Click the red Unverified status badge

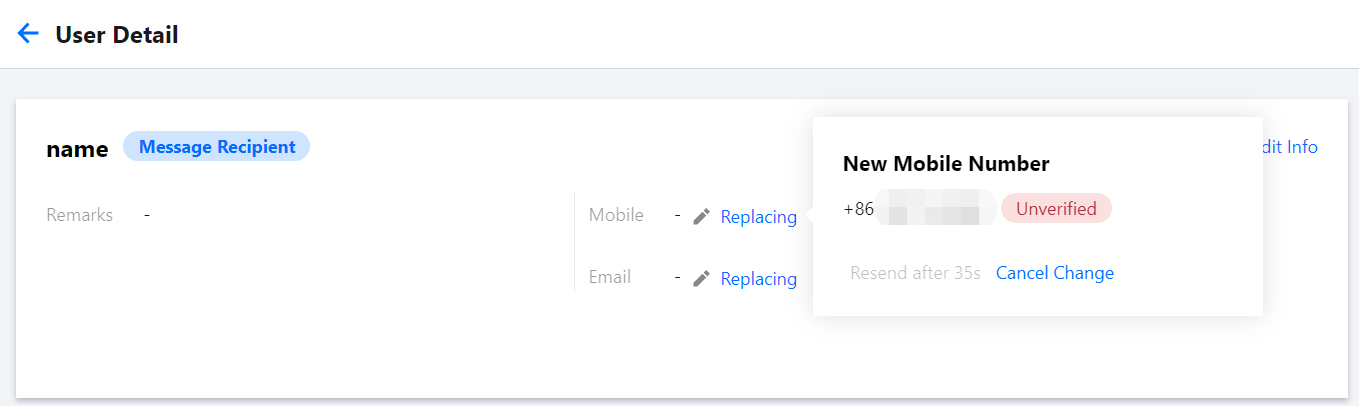(1056, 209)
